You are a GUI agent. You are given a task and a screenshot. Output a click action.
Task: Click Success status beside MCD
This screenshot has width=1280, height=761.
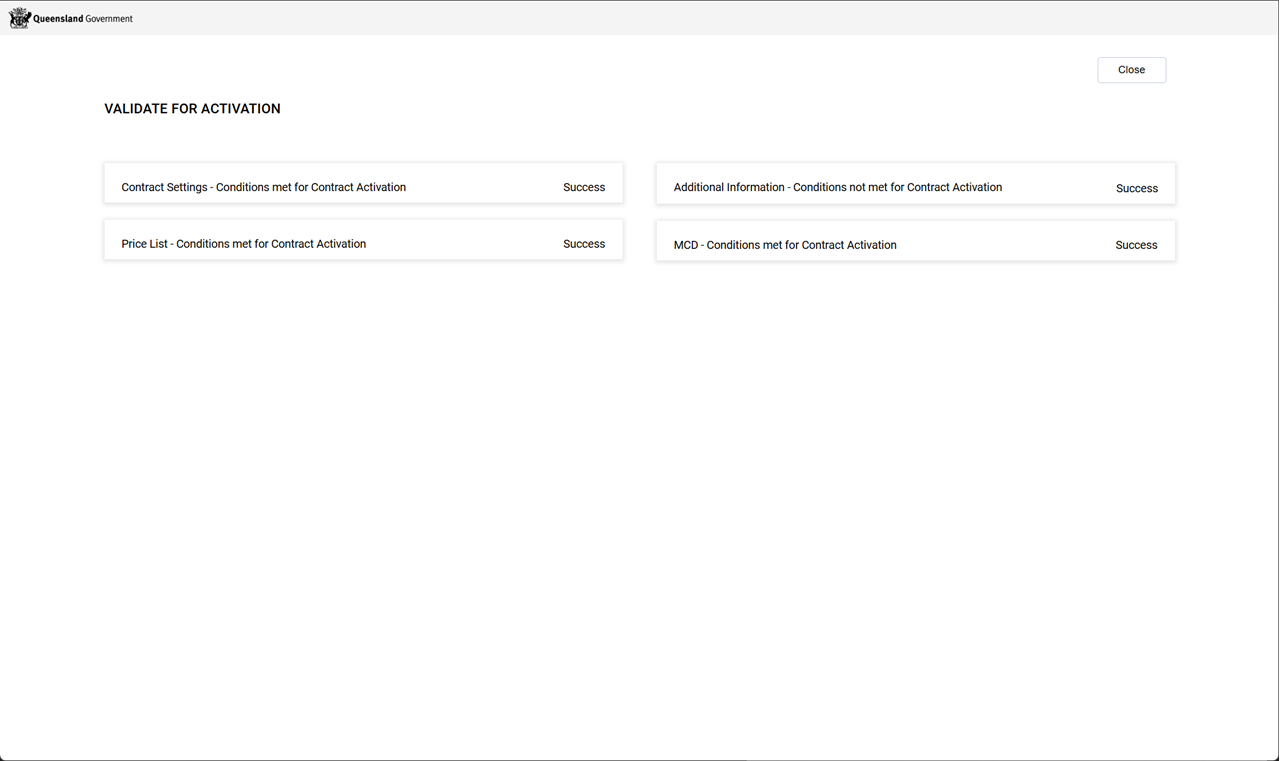[1136, 245]
